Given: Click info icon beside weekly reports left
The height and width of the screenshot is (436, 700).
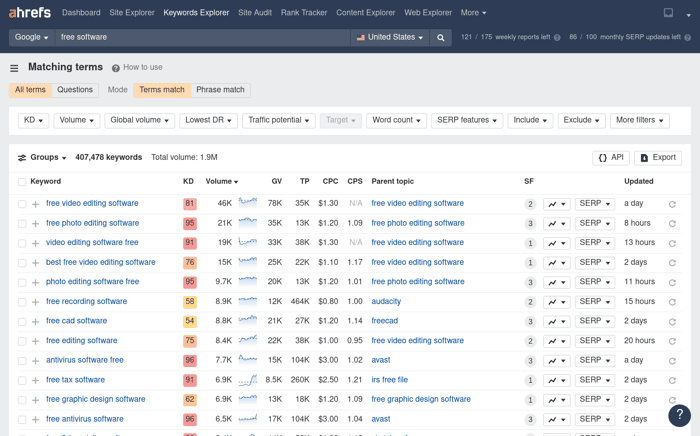Looking at the screenshot, I should (x=557, y=37).
